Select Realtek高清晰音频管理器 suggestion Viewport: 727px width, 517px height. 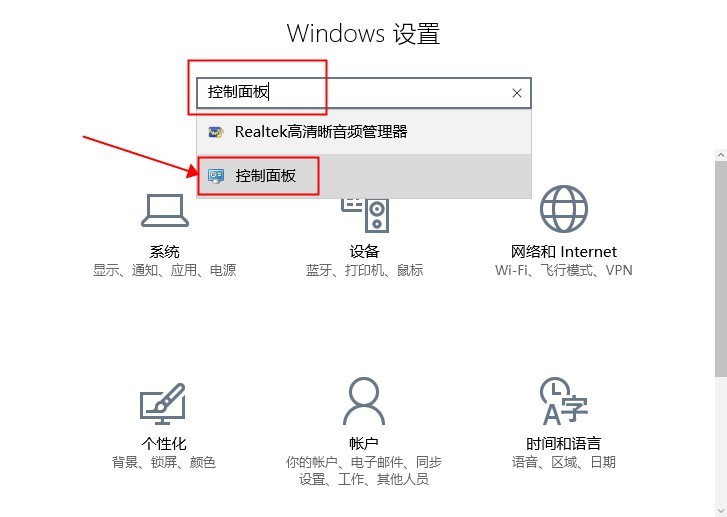pos(364,132)
